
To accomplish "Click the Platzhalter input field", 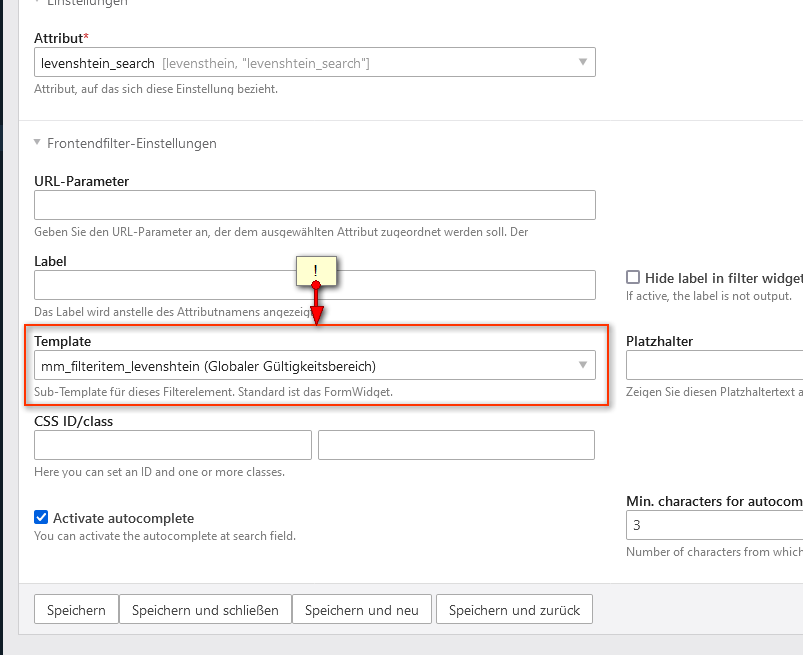I will [x=714, y=365].
